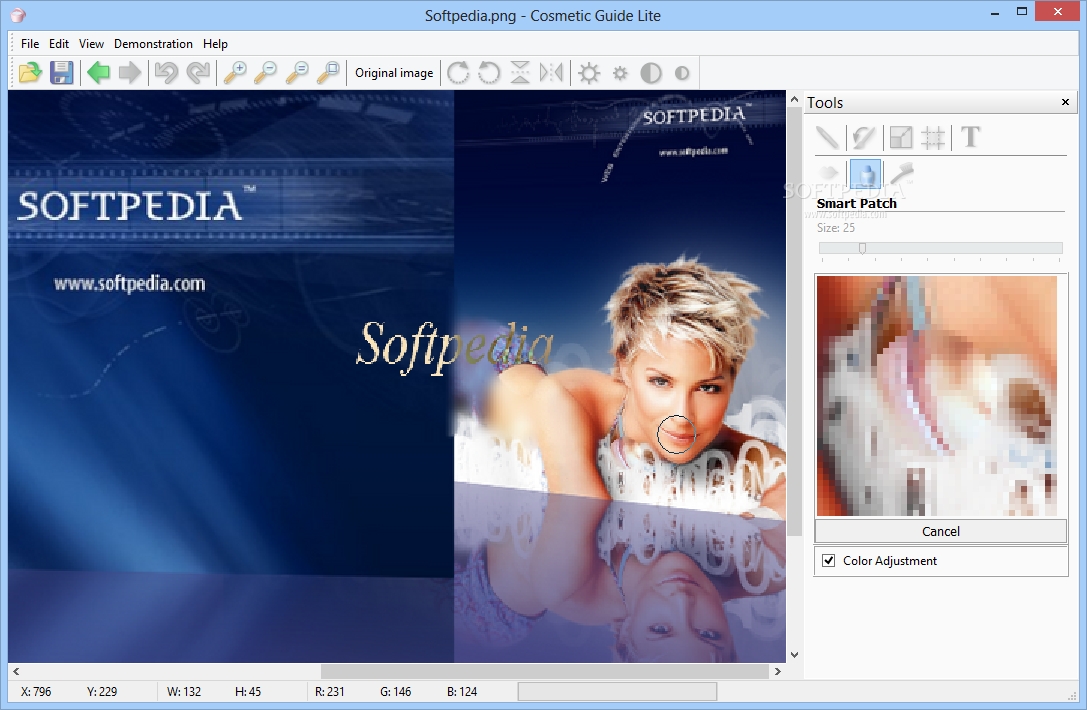Click the vertical scrollbar down arrow
The height and width of the screenshot is (710, 1087).
[x=794, y=655]
